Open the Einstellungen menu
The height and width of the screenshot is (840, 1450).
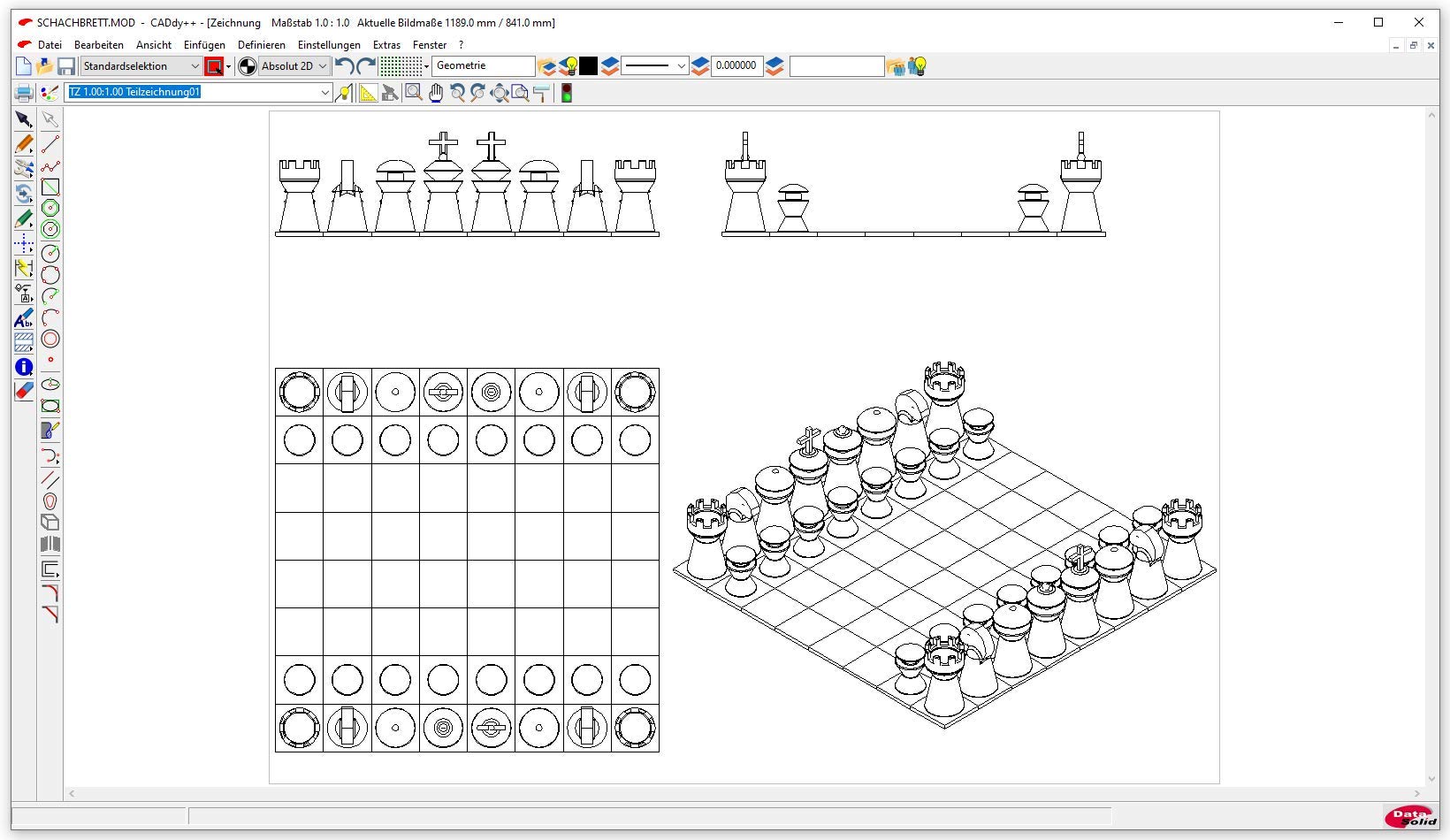point(329,44)
